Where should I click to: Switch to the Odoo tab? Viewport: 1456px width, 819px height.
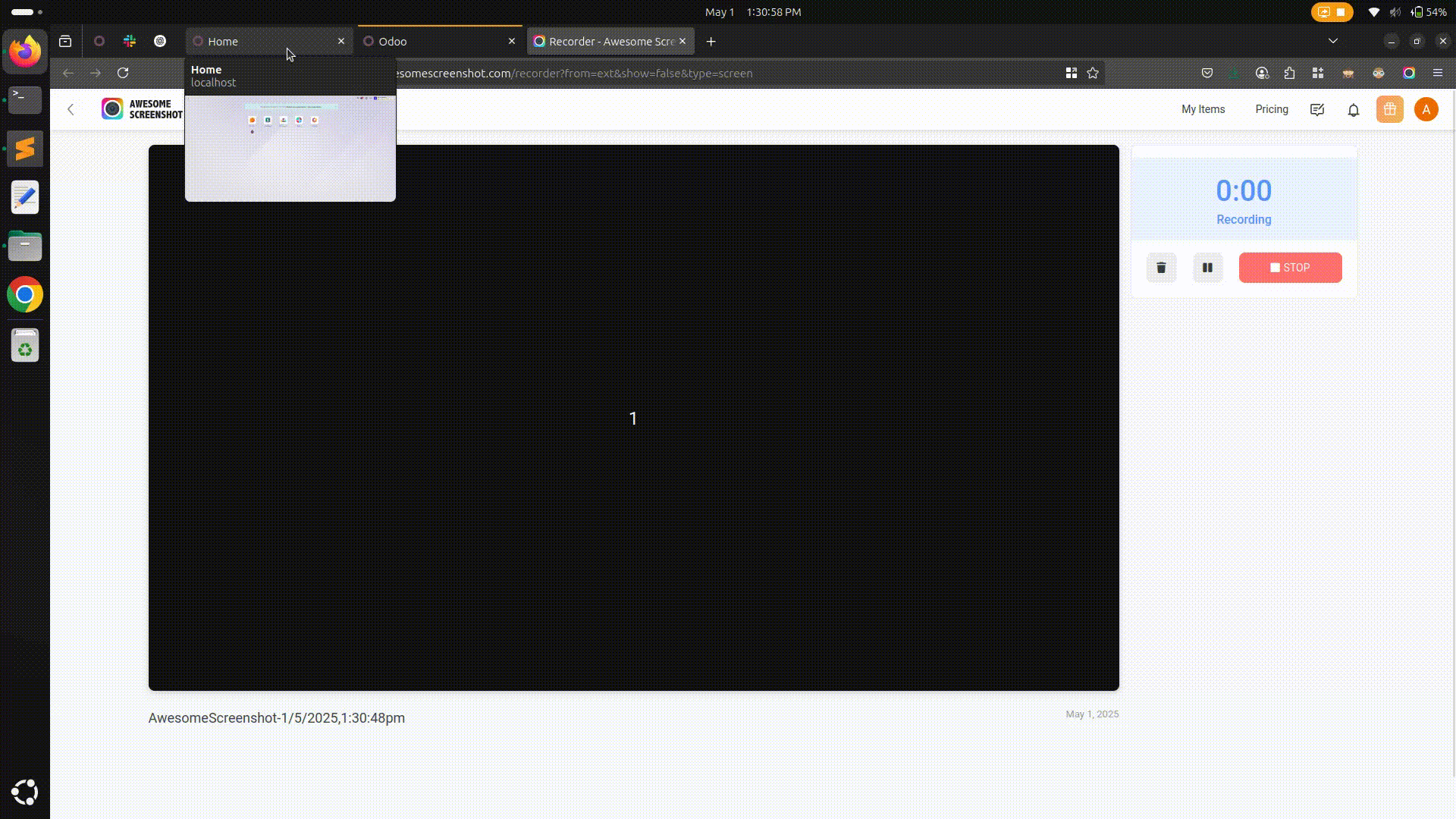432,42
